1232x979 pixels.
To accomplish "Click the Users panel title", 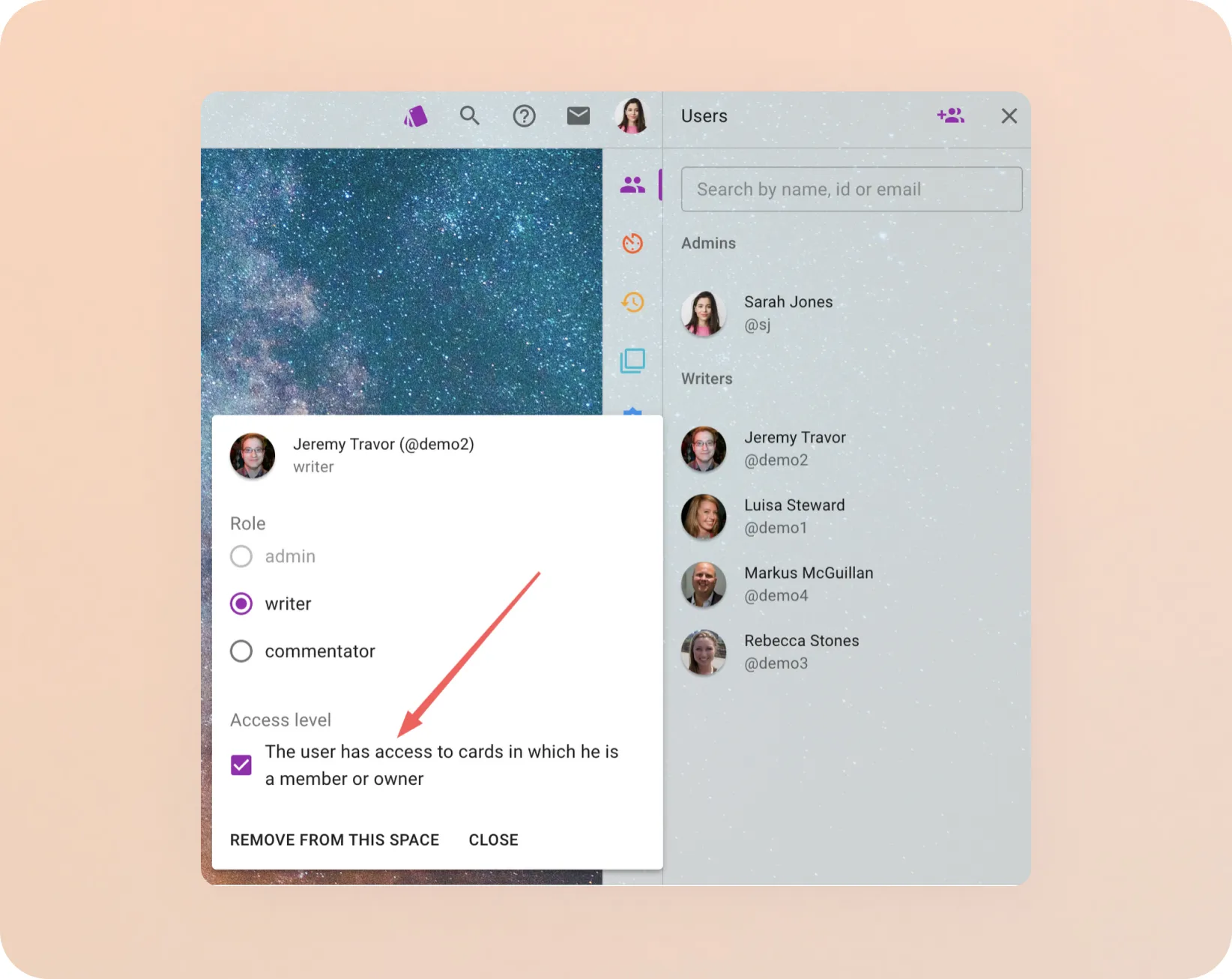I will click(704, 116).
